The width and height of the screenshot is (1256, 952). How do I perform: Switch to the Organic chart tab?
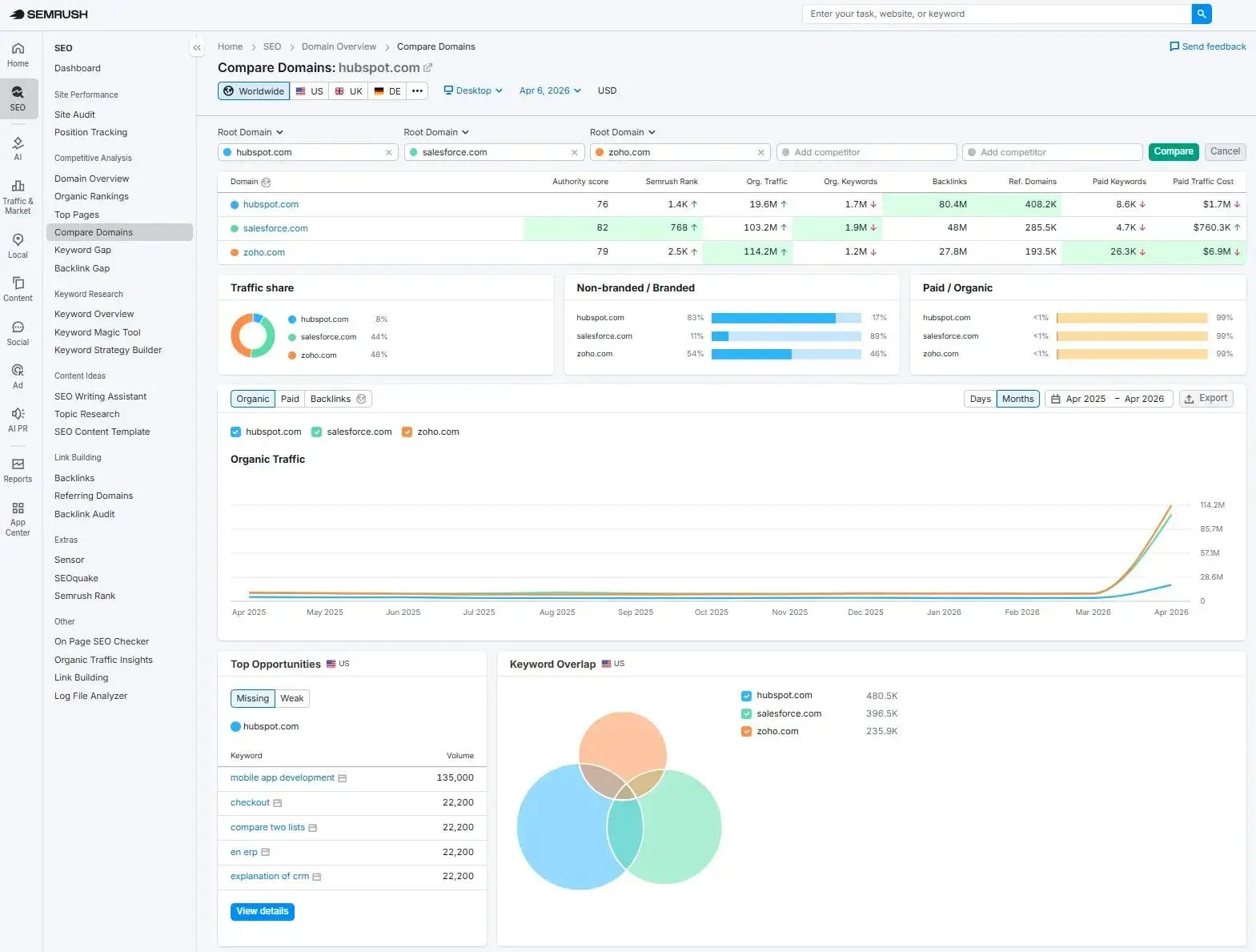point(253,399)
